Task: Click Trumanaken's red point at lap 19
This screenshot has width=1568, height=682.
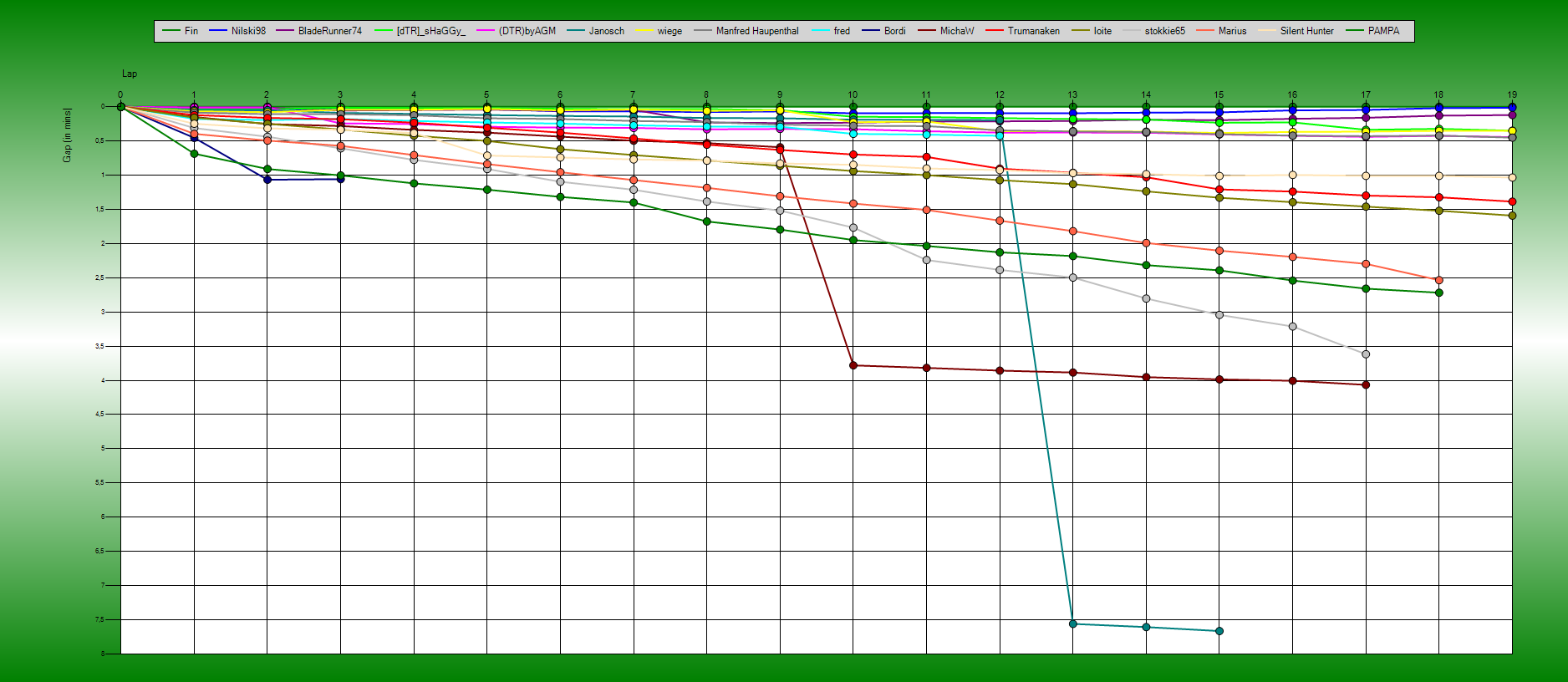Action: [x=1512, y=201]
